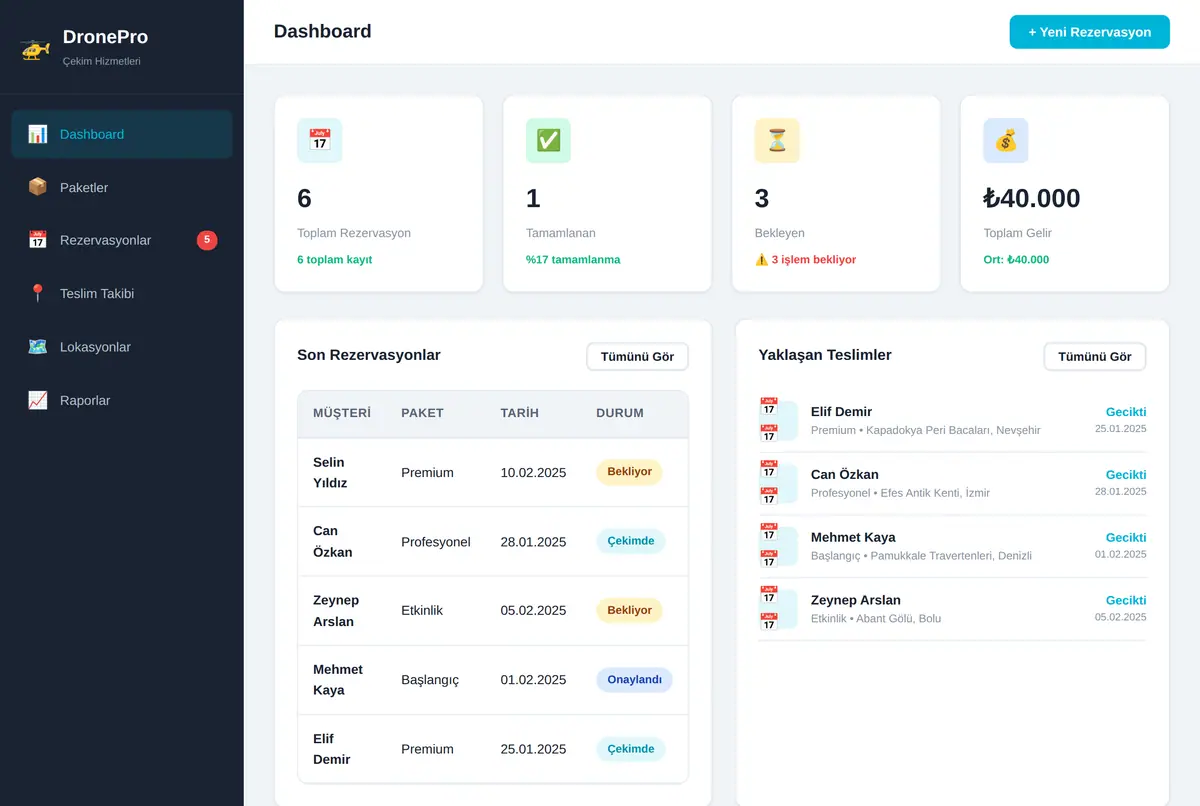Viewport: 1200px width, 806px height.
Task: Click Tümünü Gör in Yaklaşan Teslimler
Action: click(x=1095, y=357)
